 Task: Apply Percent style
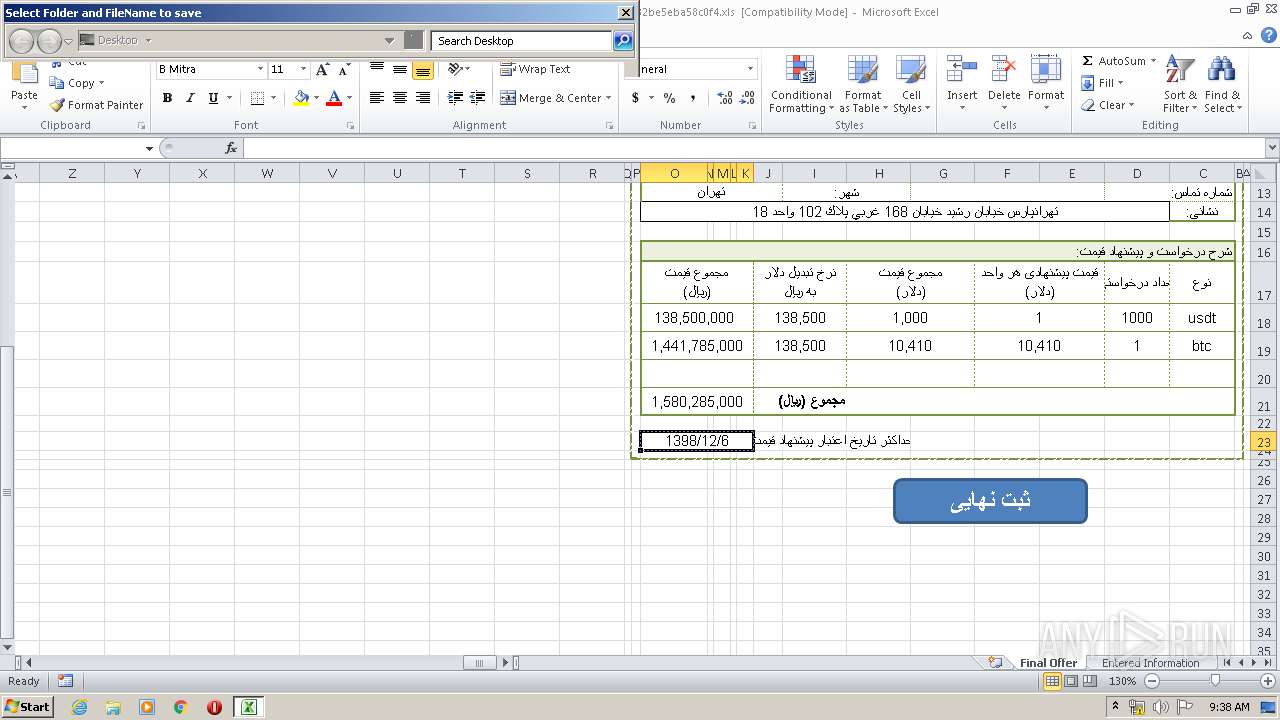pyautogui.click(x=669, y=98)
